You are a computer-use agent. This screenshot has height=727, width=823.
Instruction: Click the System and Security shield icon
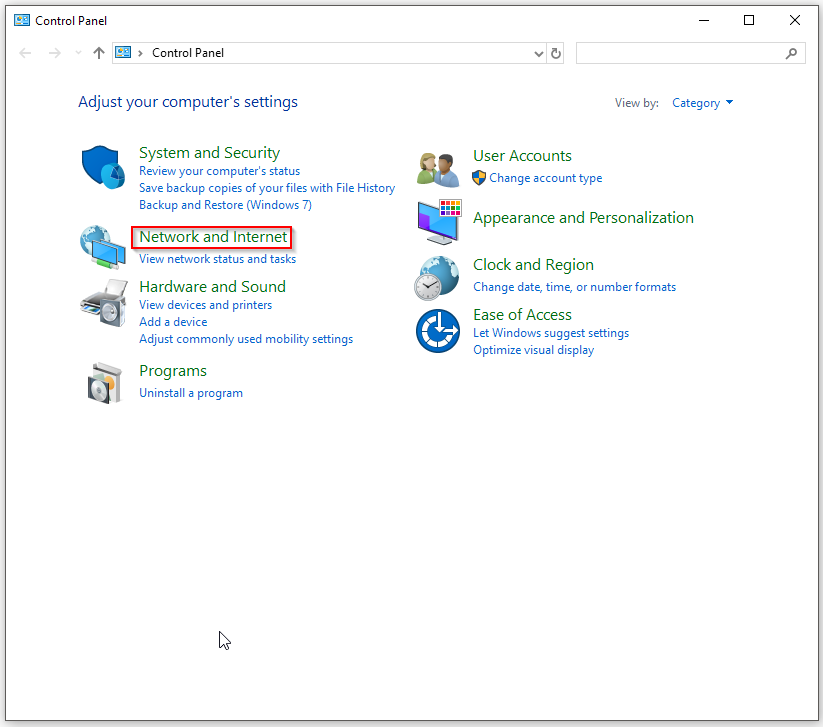coord(101,167)
